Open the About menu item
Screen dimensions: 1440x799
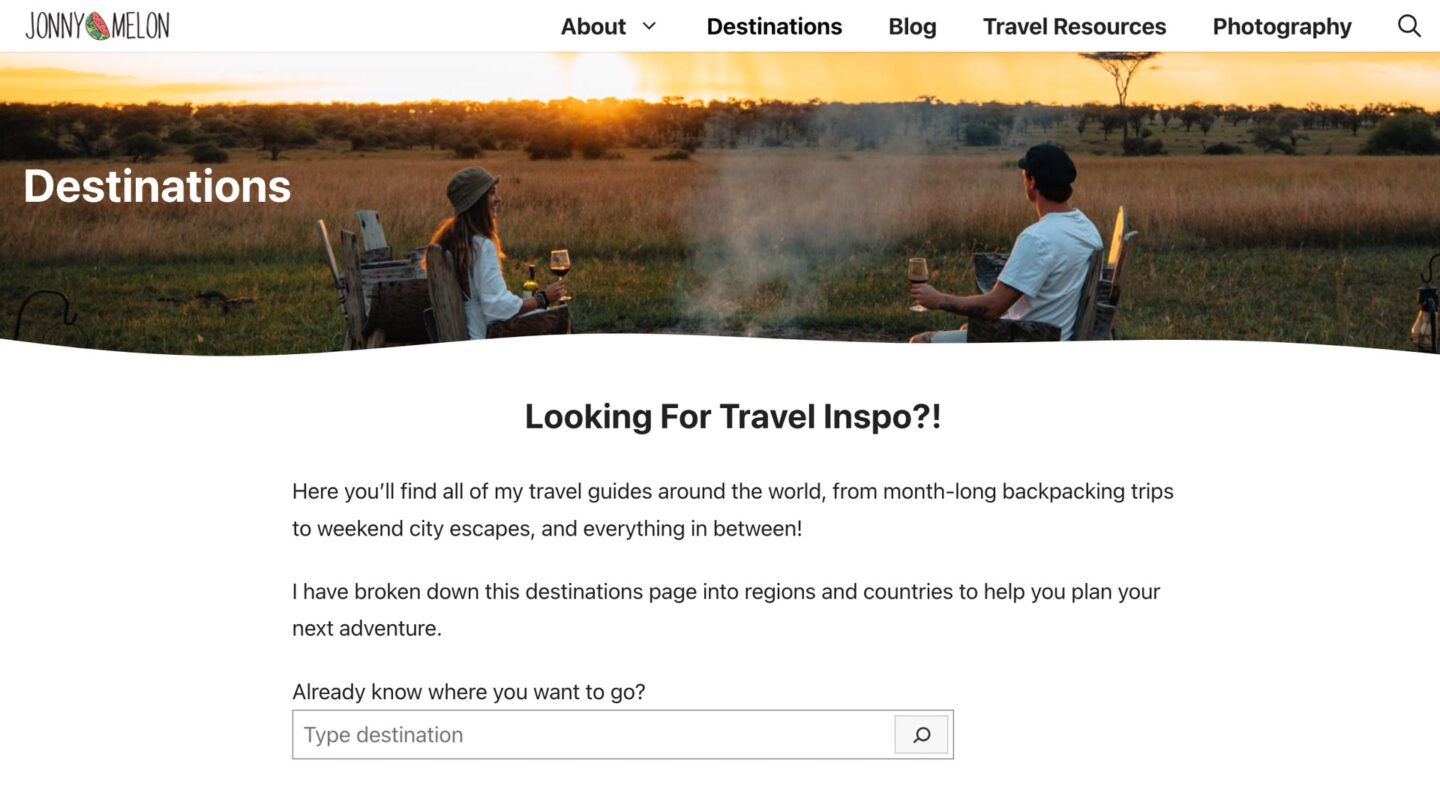[593, 27]
